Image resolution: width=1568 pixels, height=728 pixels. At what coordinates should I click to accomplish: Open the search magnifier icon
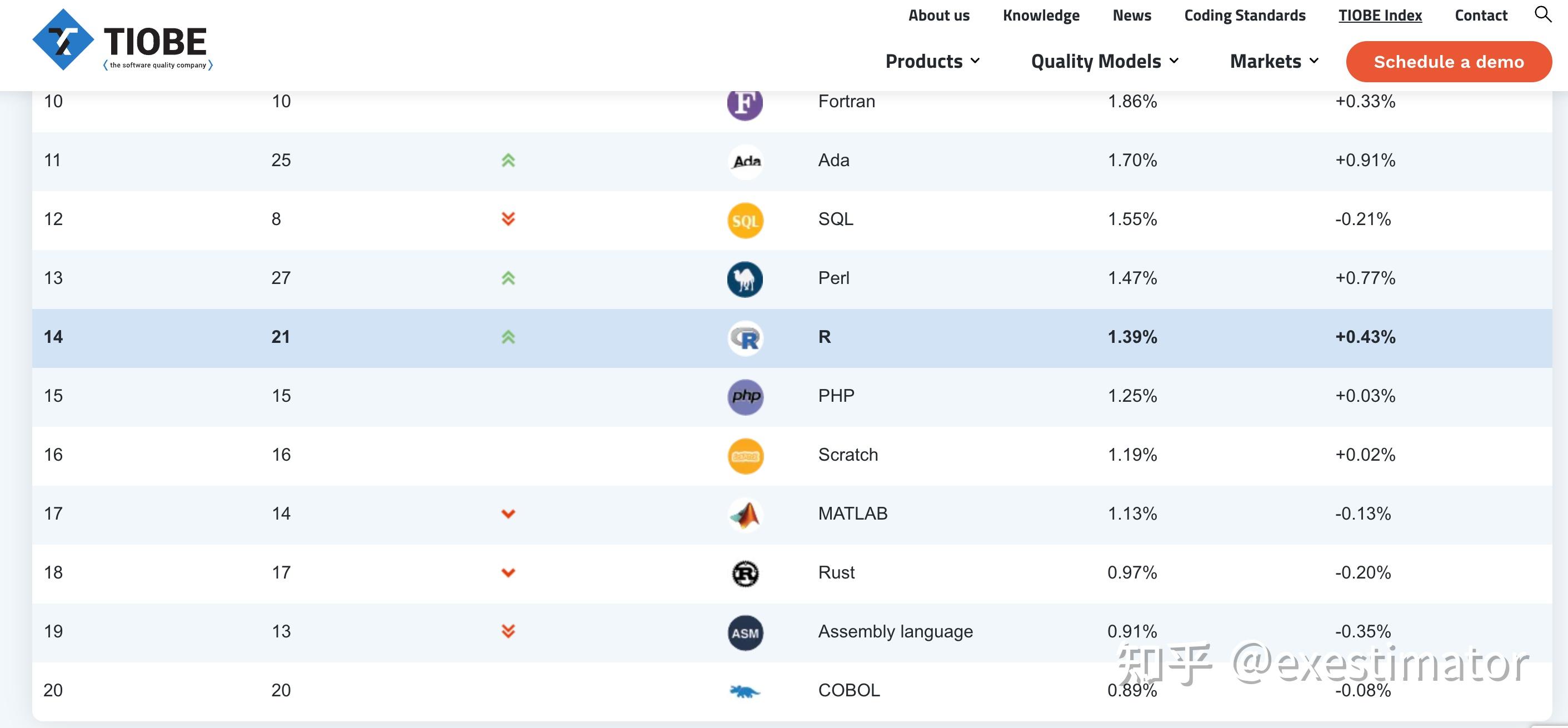[1542, 14]
